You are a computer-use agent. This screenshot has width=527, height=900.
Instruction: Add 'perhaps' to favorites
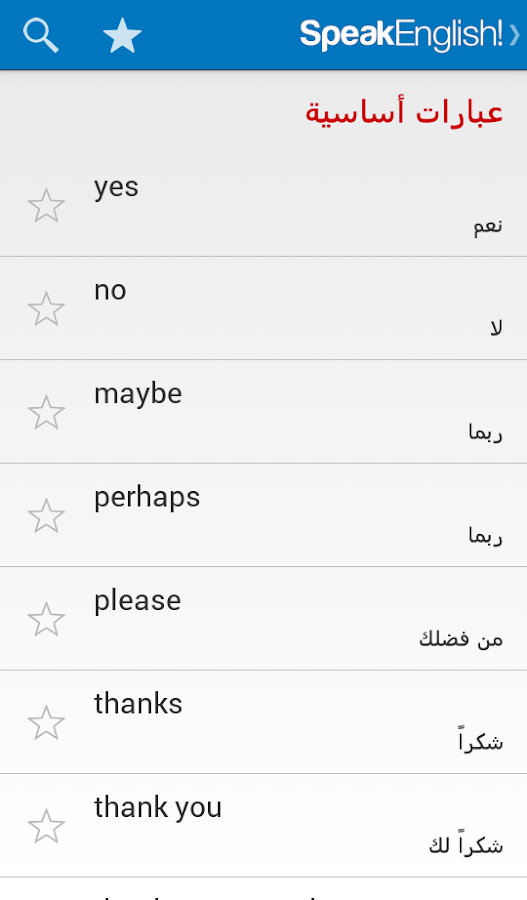coord(46,515)
